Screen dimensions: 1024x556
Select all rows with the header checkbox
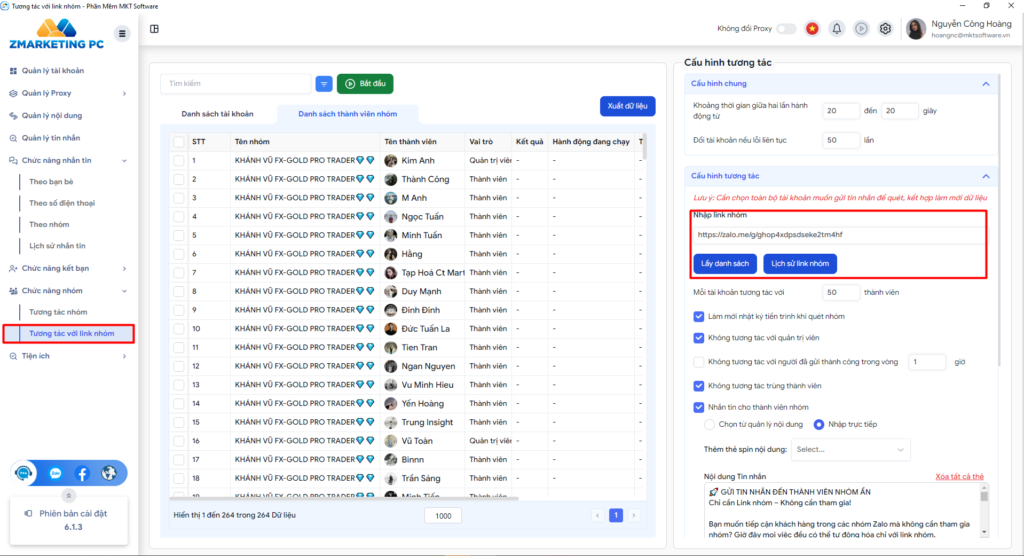tap(179, 142)
